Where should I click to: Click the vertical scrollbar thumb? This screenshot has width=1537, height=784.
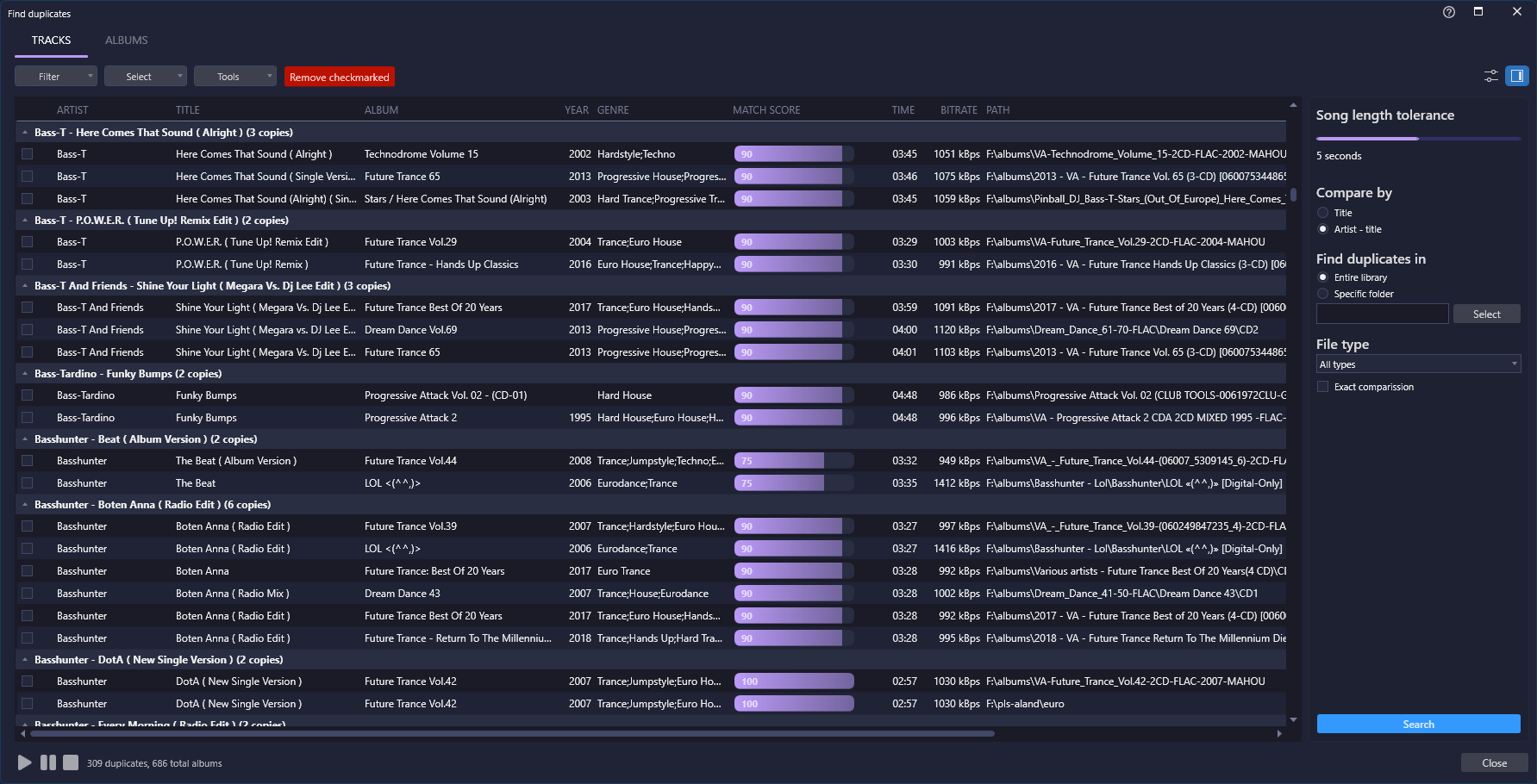(1293, 195)
